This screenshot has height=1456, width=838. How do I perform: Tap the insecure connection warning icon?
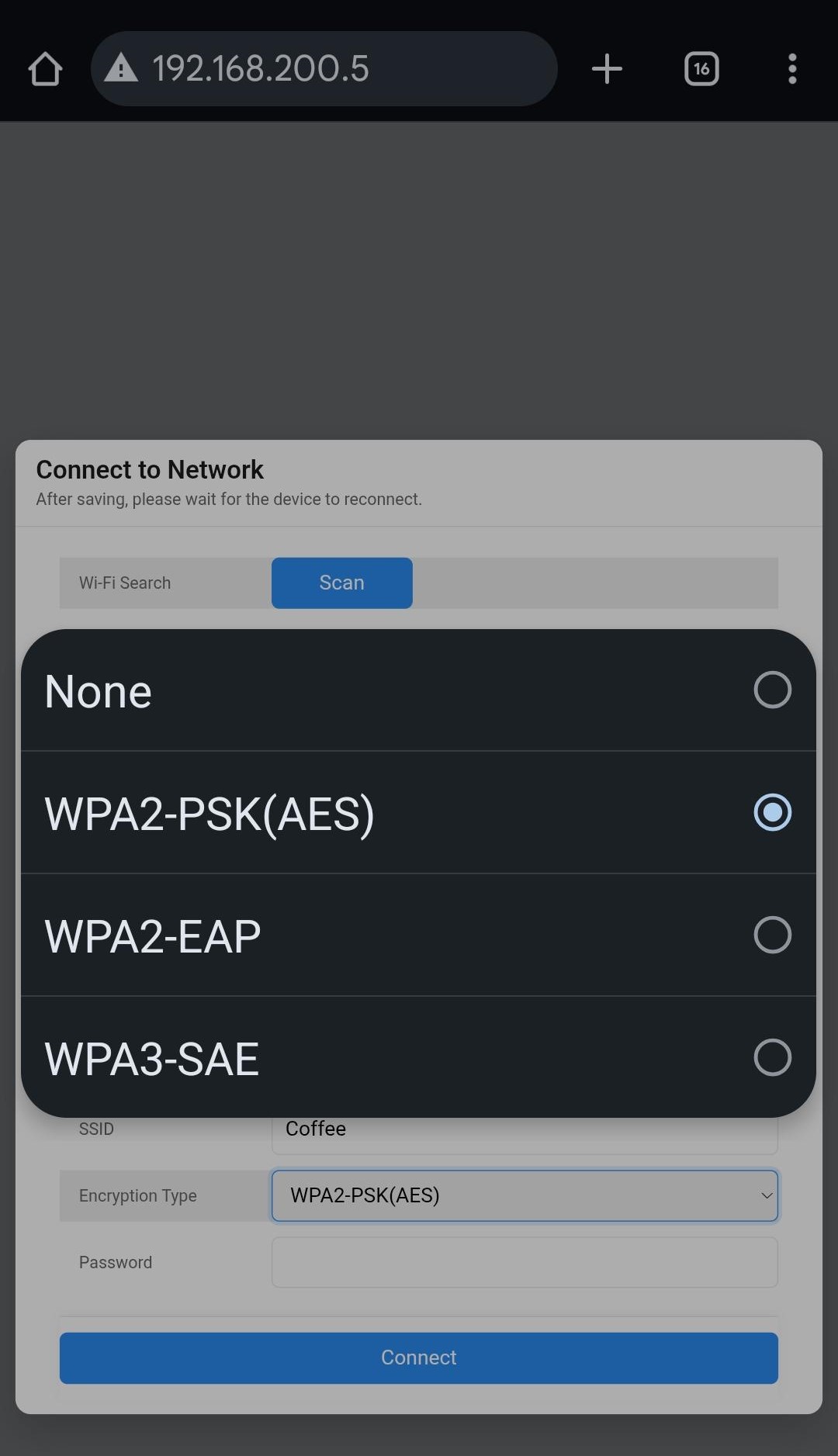tap(121, 68)
